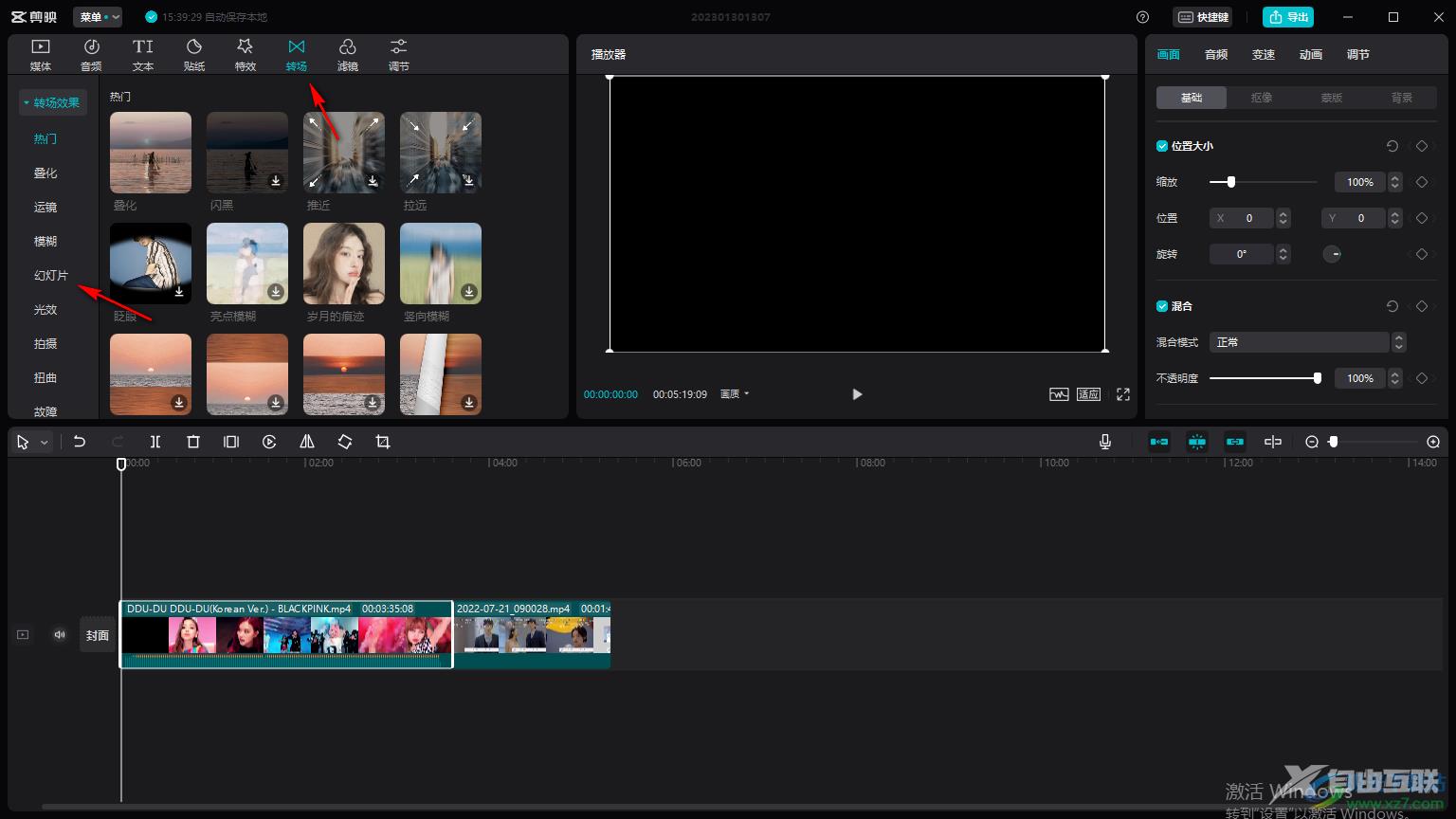Click the 导出 export button
Screen dimensions: 1456x819
point(1288,17)
